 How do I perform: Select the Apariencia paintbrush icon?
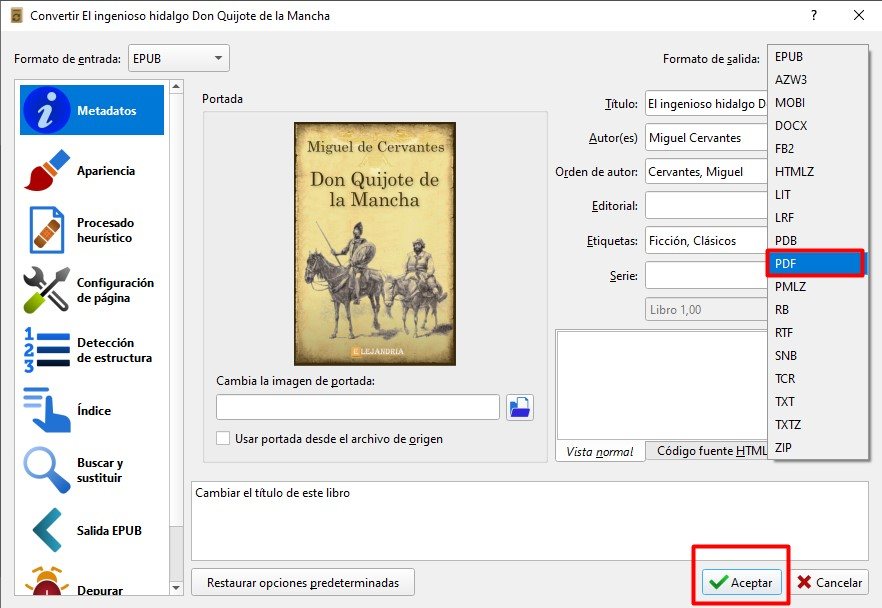46,171
